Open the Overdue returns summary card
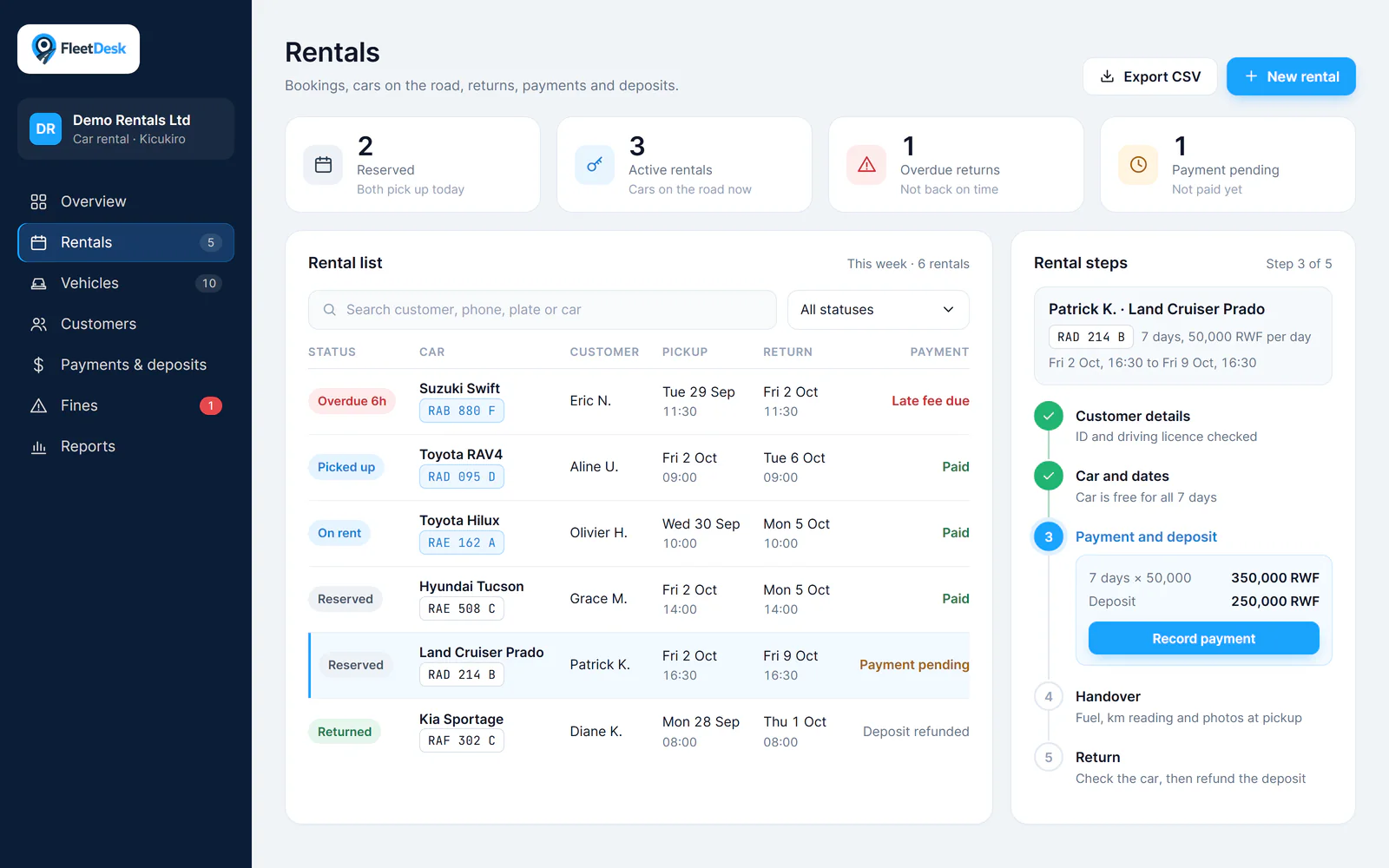Image resolution: width=1389 pixels, height=868 pixels. click(x=956, y=165)
